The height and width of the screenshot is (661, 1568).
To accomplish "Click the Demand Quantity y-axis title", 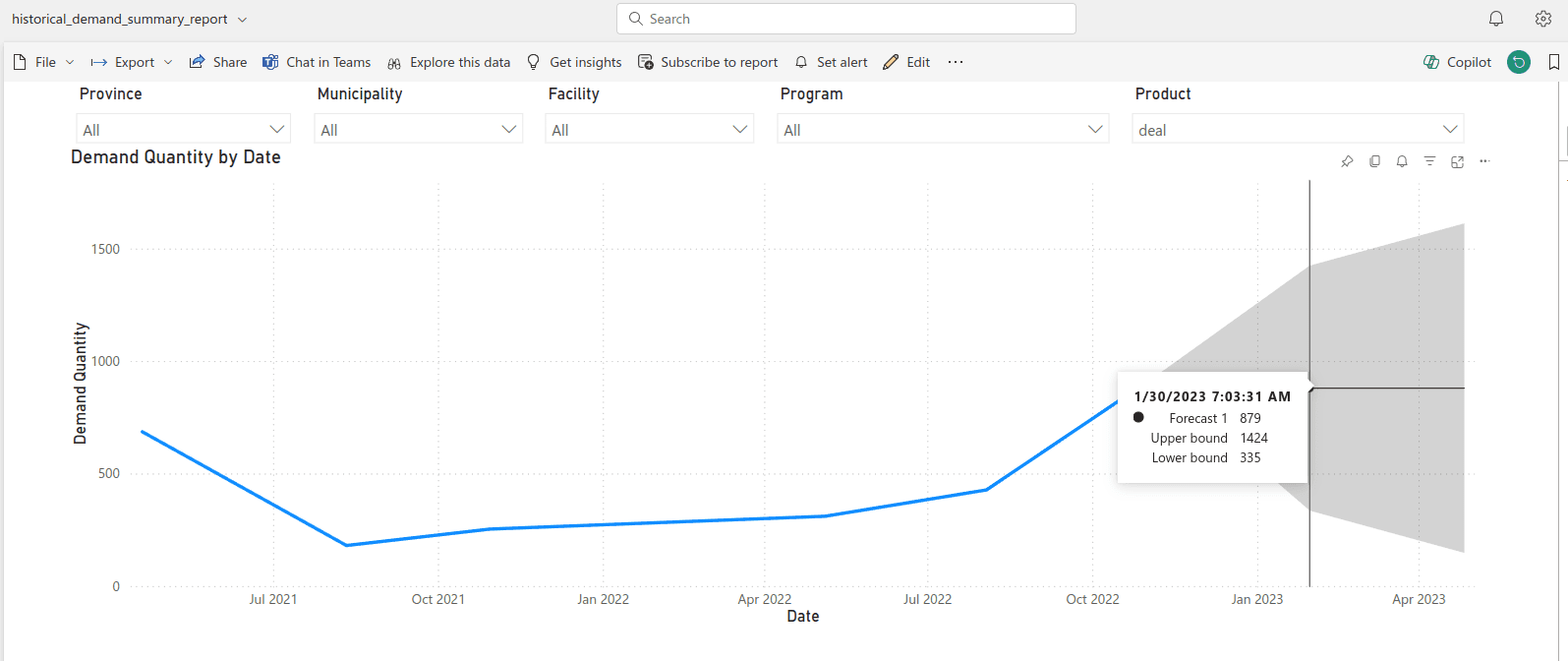I will click(x=81, y=384).
